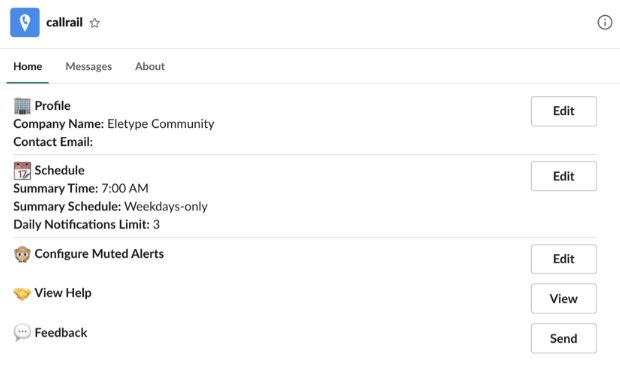Screen dimensions: 620x375
Task: Click the View button for help
Action: [x=563, y=299]
